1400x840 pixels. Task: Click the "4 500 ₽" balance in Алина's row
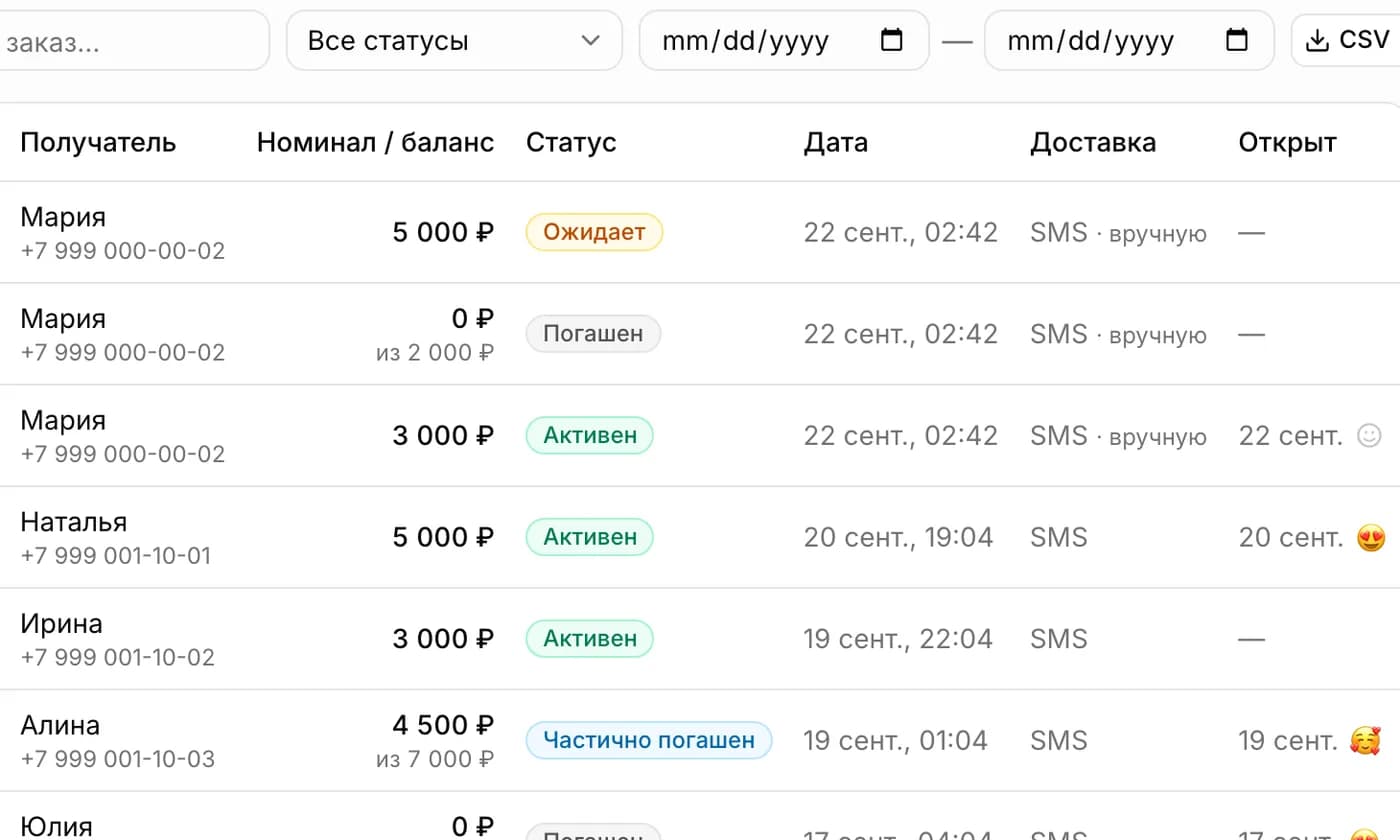[x=443, y=725]
